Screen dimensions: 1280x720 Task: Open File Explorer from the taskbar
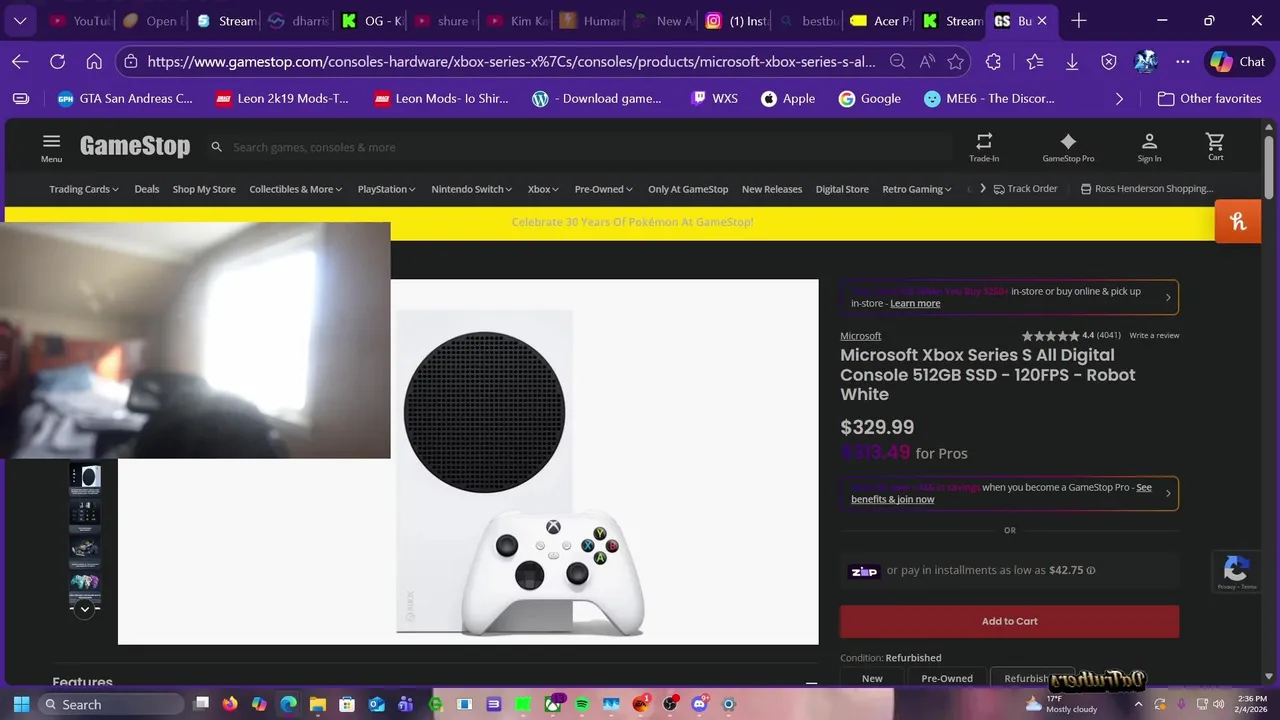(x=317, y=704)
